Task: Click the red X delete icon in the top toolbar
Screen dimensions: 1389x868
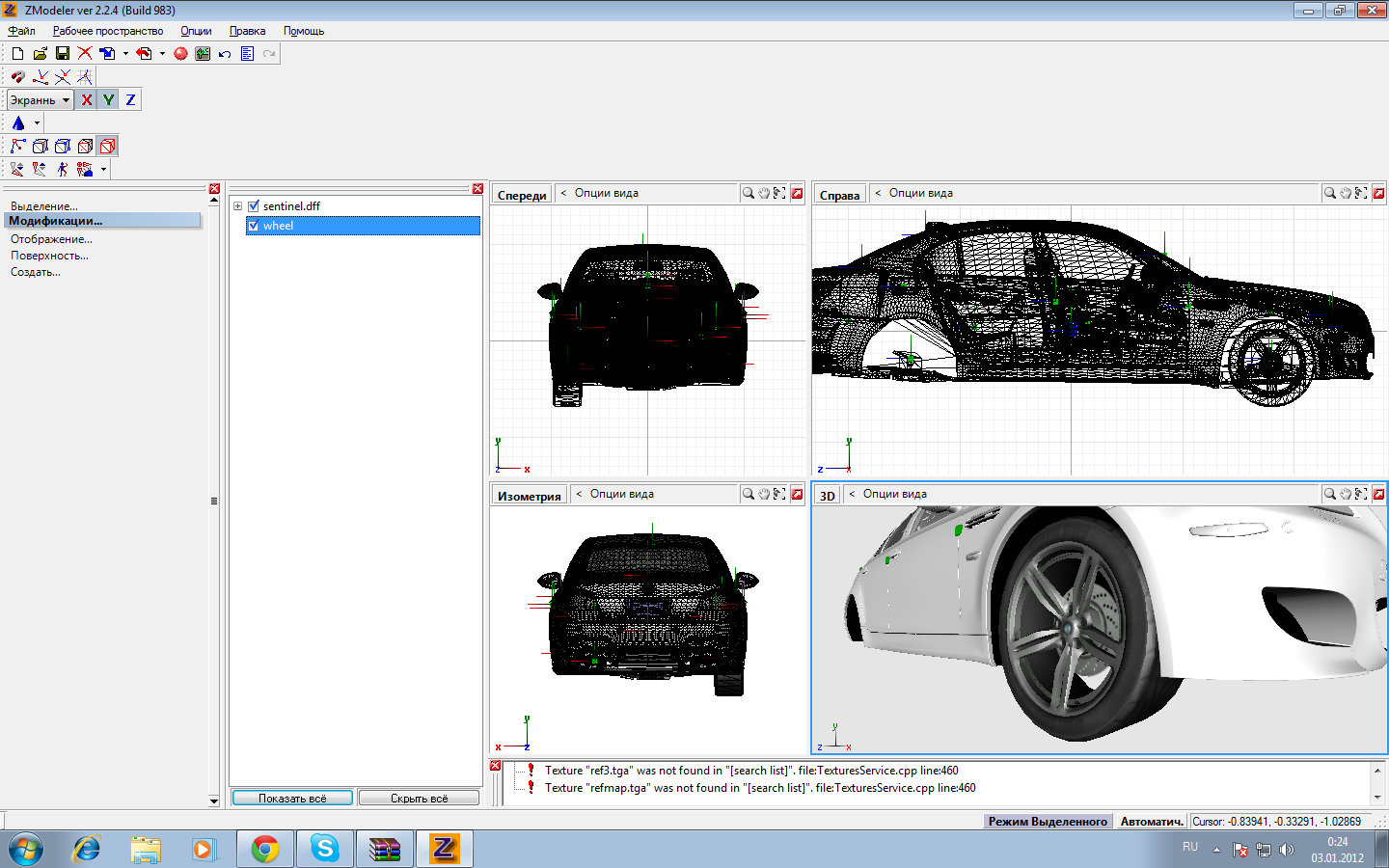Action: coord(85,54)
